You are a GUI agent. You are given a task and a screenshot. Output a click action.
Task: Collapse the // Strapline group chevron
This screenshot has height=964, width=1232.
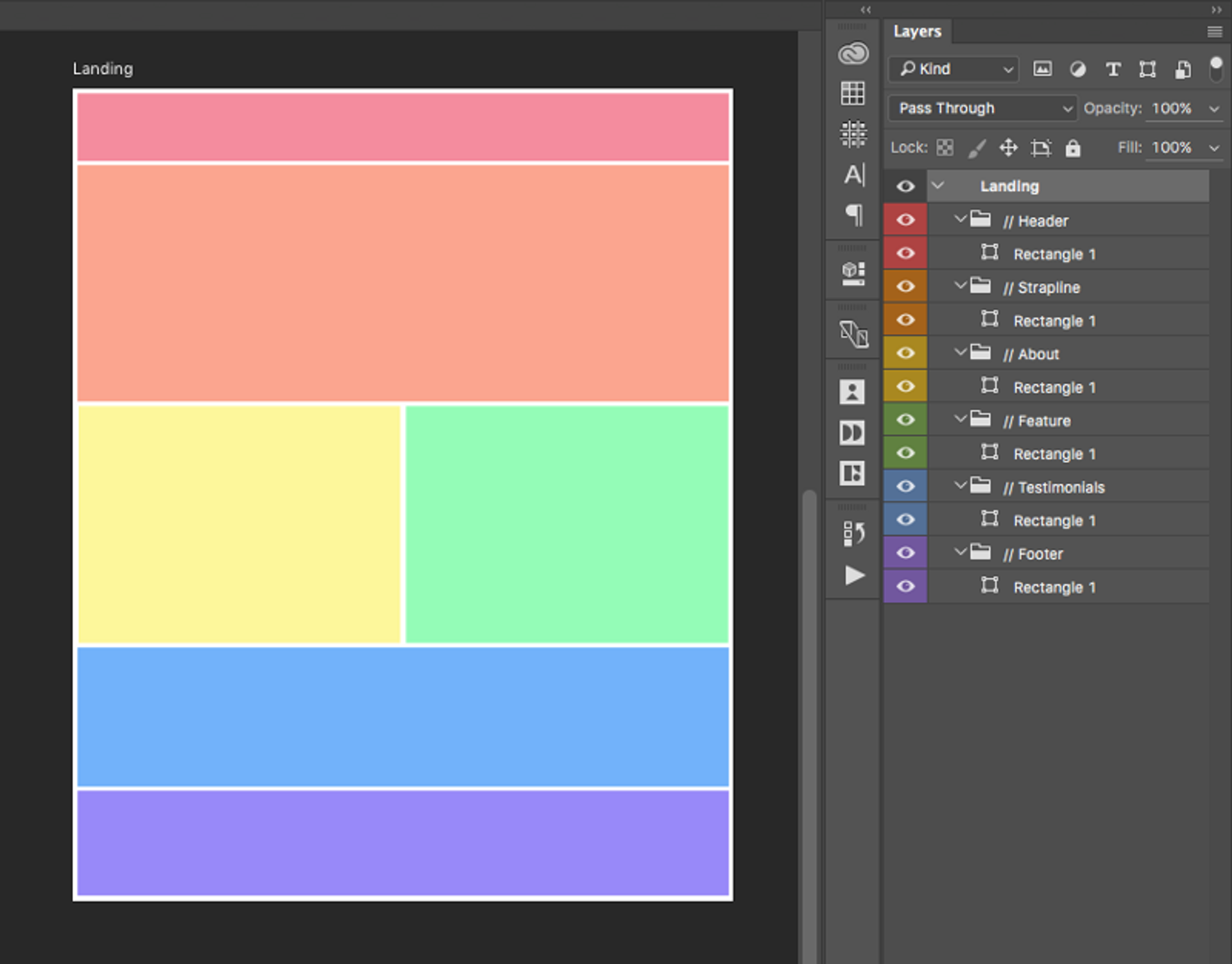click(960, 286)
